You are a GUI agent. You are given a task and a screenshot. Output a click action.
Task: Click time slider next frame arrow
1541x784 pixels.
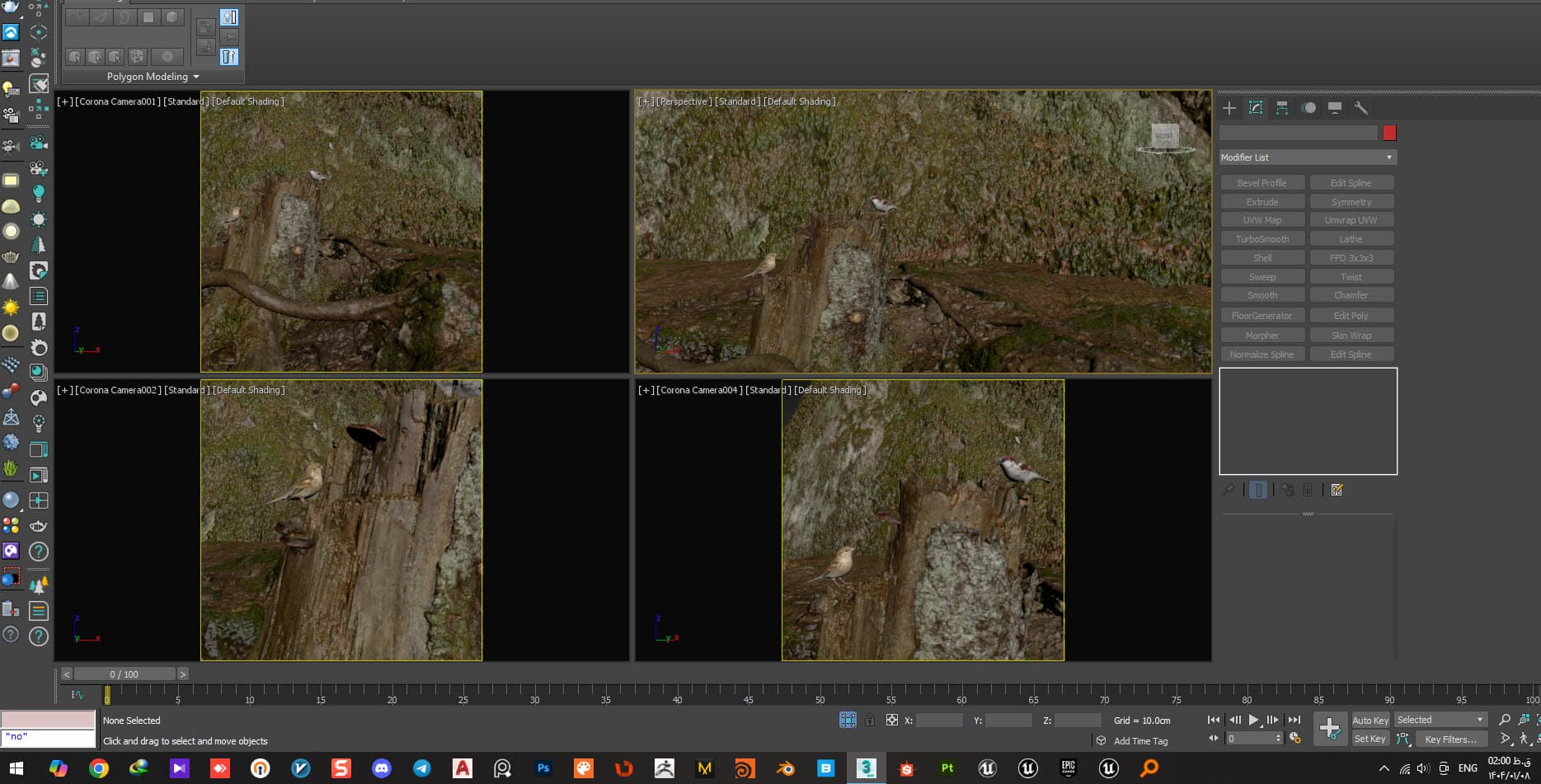coord(183,674)
